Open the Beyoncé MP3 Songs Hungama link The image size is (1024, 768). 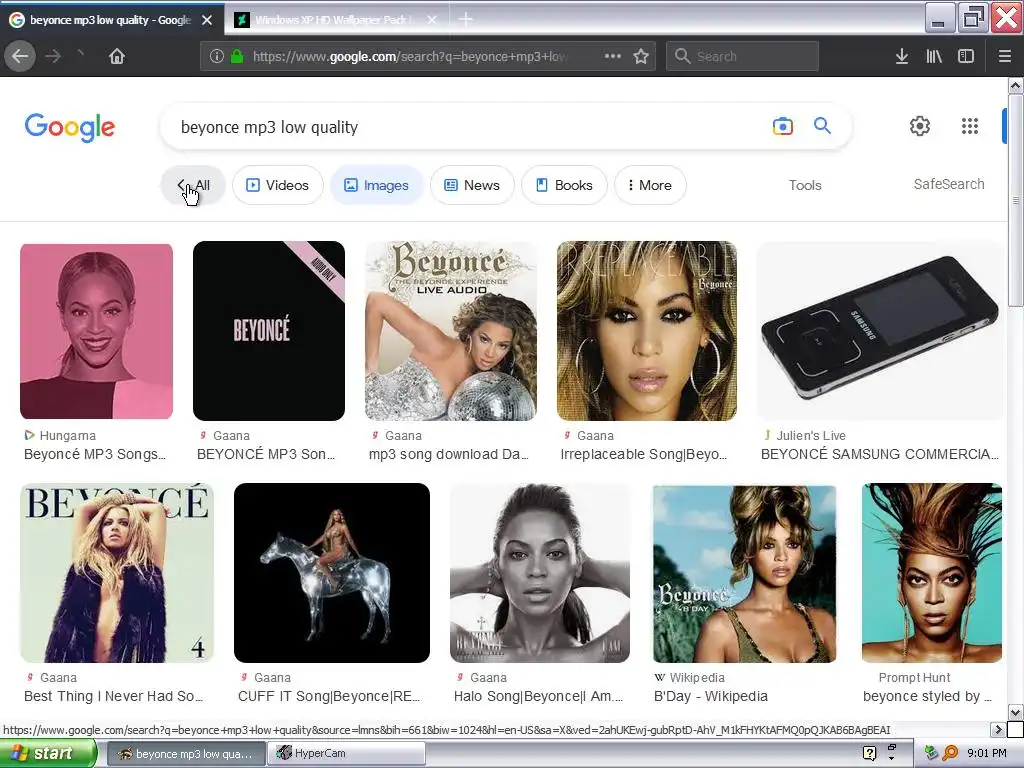(x=95, y=455)
